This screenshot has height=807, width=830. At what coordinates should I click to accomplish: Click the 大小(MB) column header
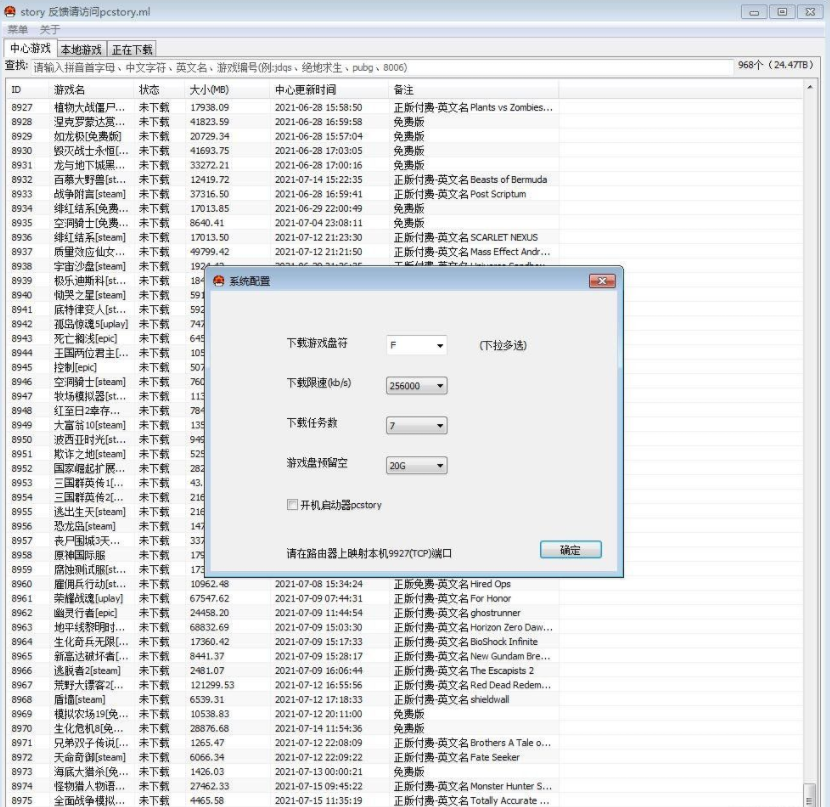(210, 90)
